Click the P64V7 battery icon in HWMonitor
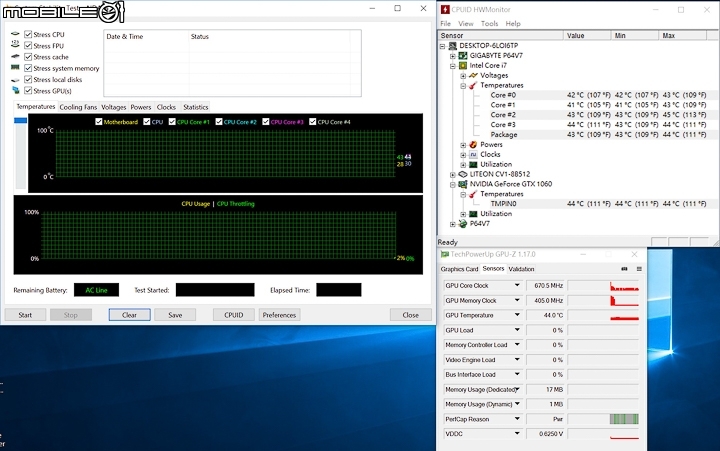Screen dimensions: 720x451 [463, 224]
